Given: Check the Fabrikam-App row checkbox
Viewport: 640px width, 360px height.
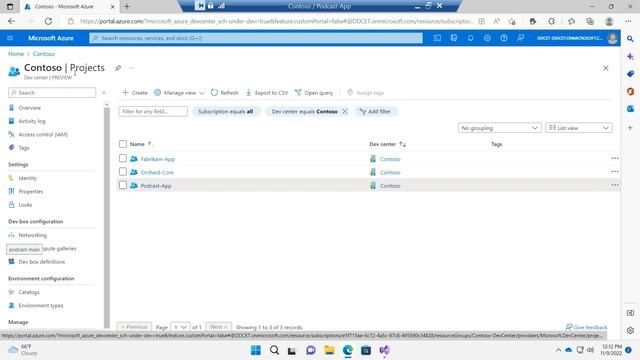Looking at the screenshot, I should click(123, 158).
